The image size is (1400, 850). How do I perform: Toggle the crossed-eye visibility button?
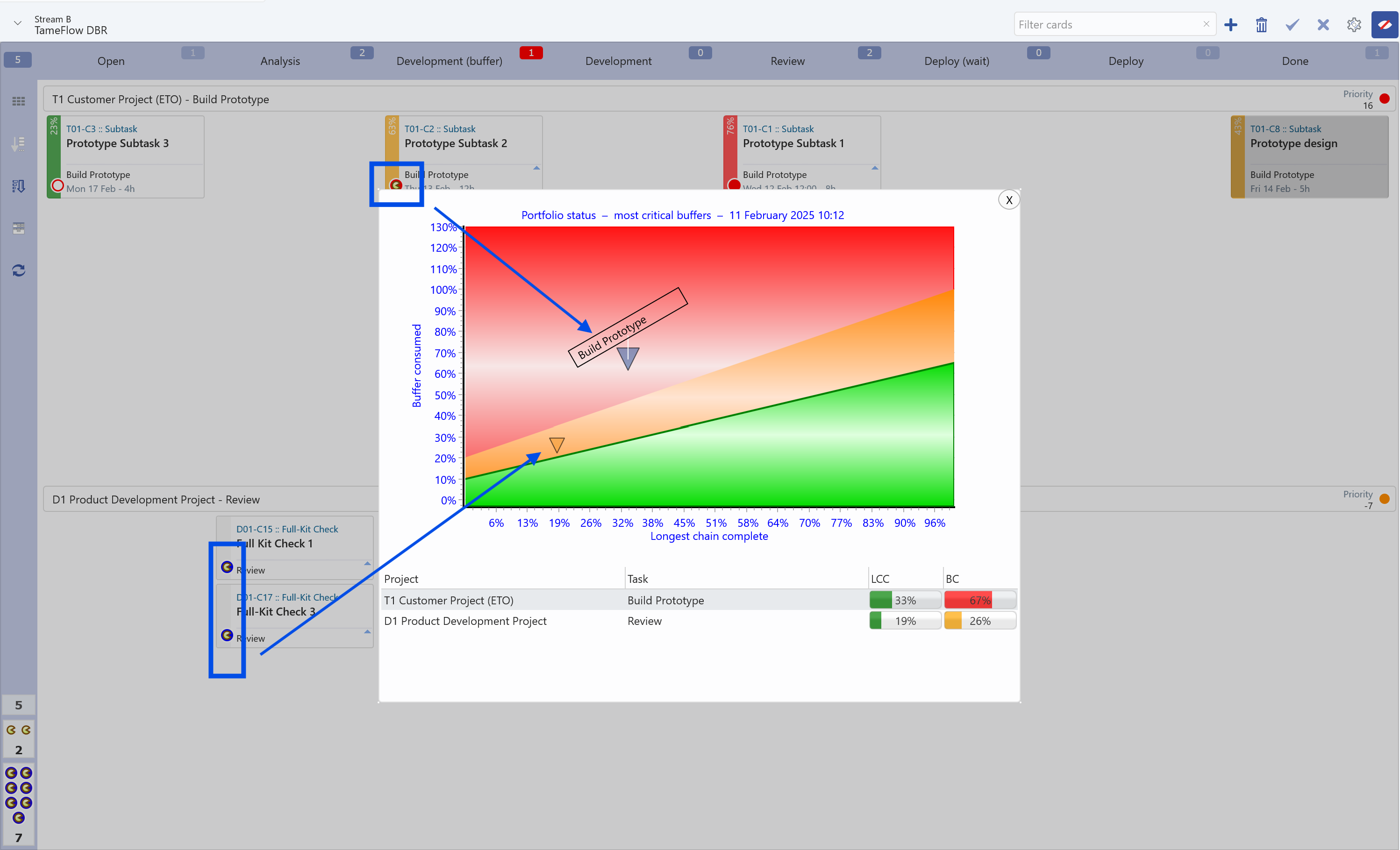1384,25
